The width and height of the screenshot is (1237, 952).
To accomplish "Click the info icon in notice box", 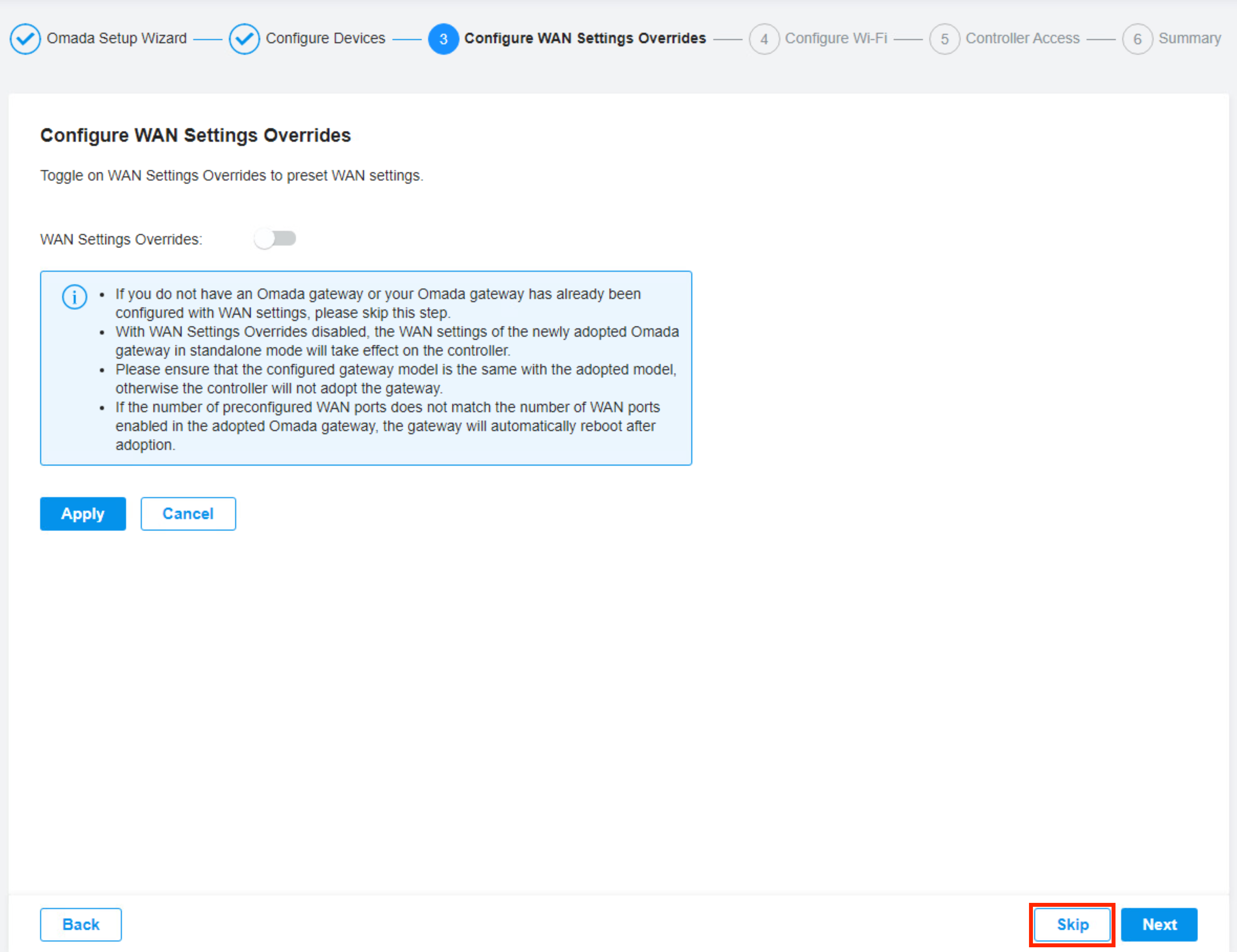I will point(74,297).
